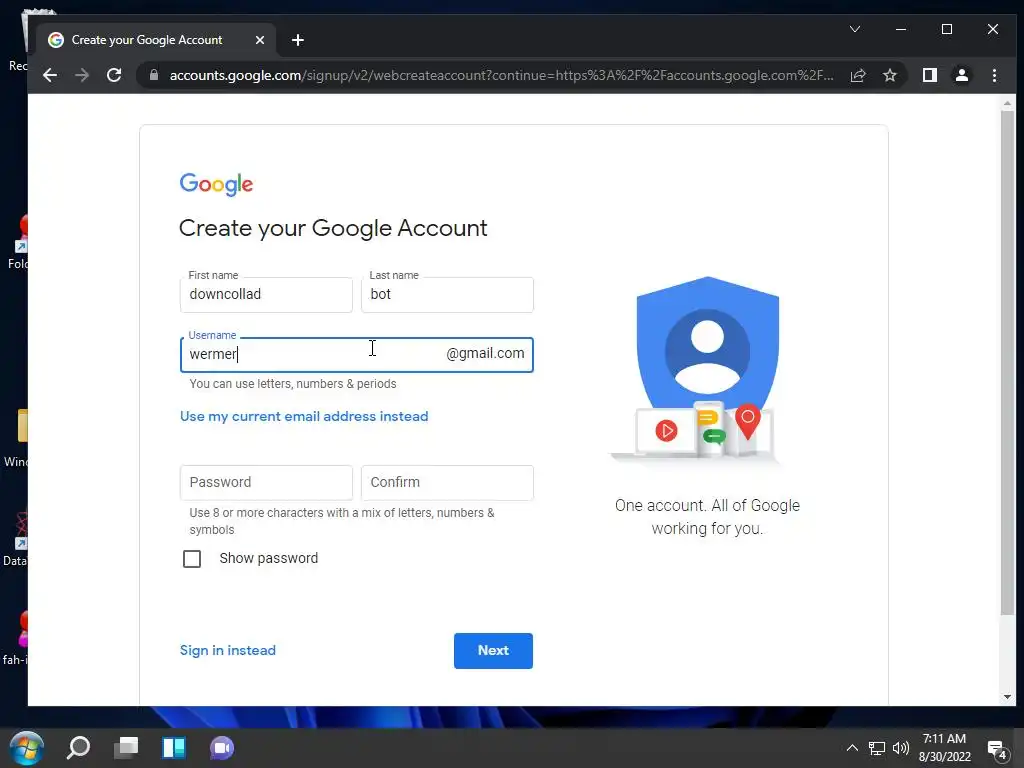This screenshot has height=768, width=1024.
Task: Click the page vertical scrollbar thumb
Action: click(x=1007, y=362)
